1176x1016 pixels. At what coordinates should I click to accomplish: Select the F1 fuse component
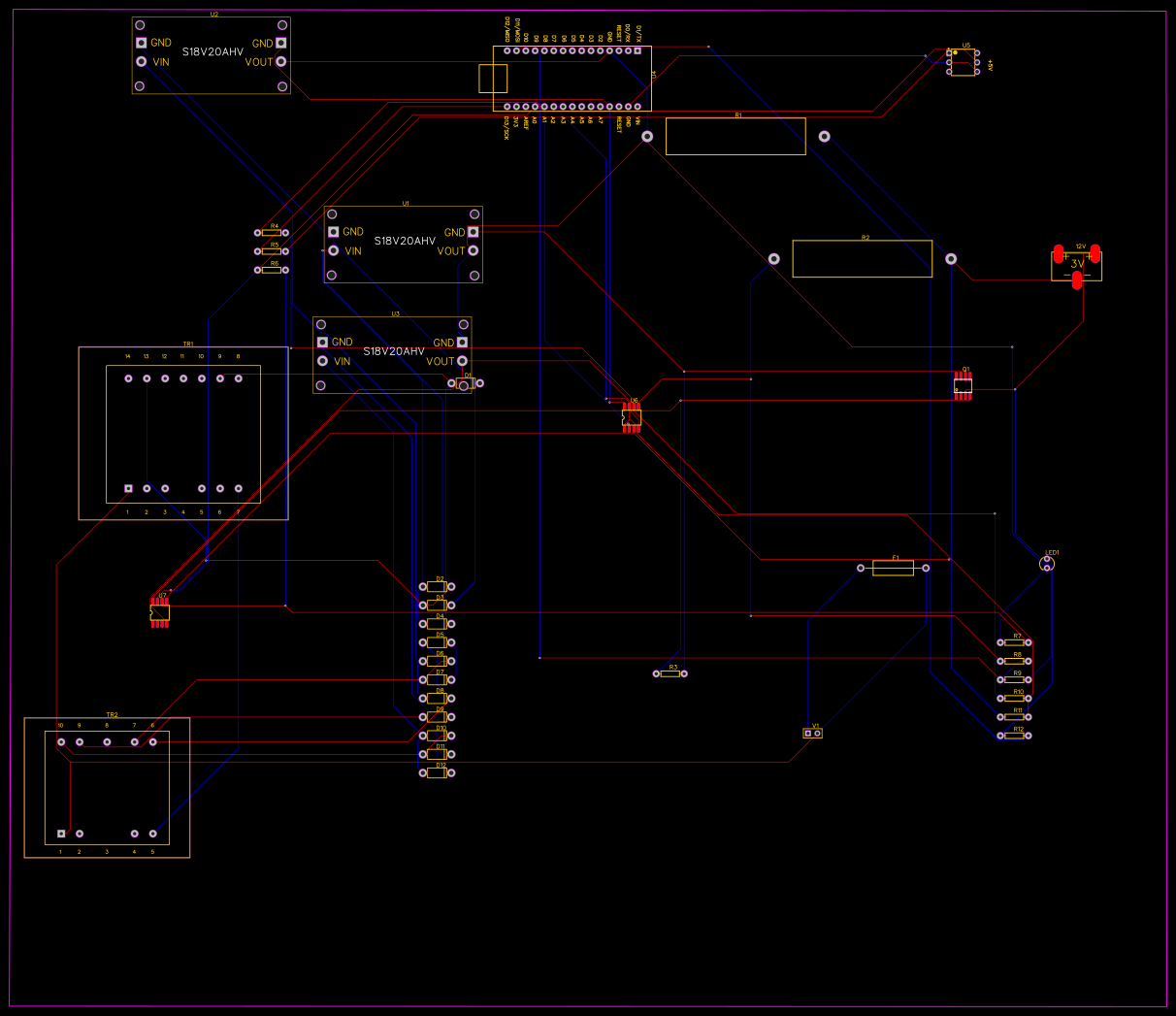894,568
